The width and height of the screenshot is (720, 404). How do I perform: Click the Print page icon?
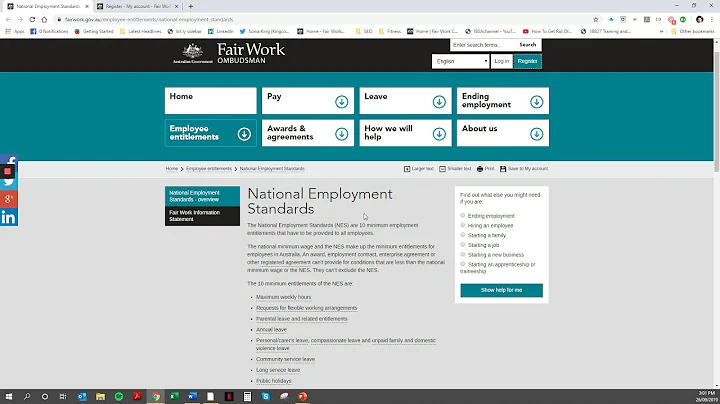coord(480,169)
